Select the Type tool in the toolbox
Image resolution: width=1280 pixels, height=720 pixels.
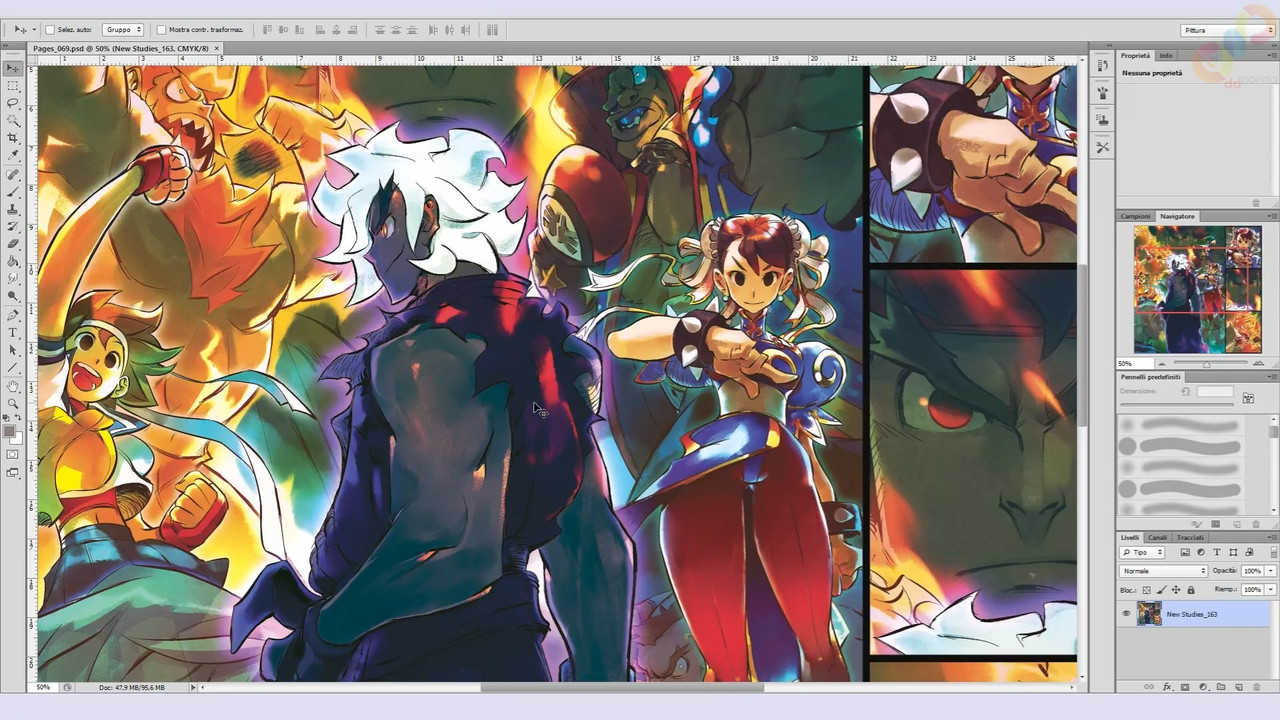coord(13,332)
